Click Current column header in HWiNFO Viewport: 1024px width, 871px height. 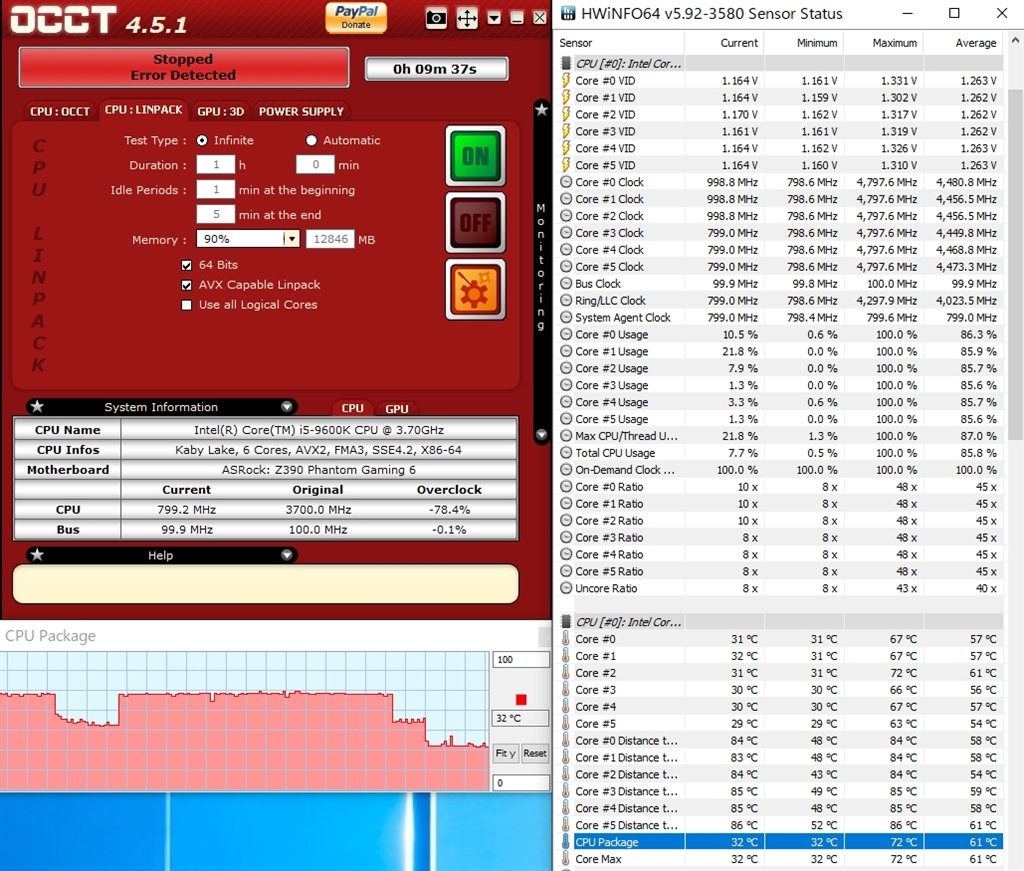[x=724, y=42]
